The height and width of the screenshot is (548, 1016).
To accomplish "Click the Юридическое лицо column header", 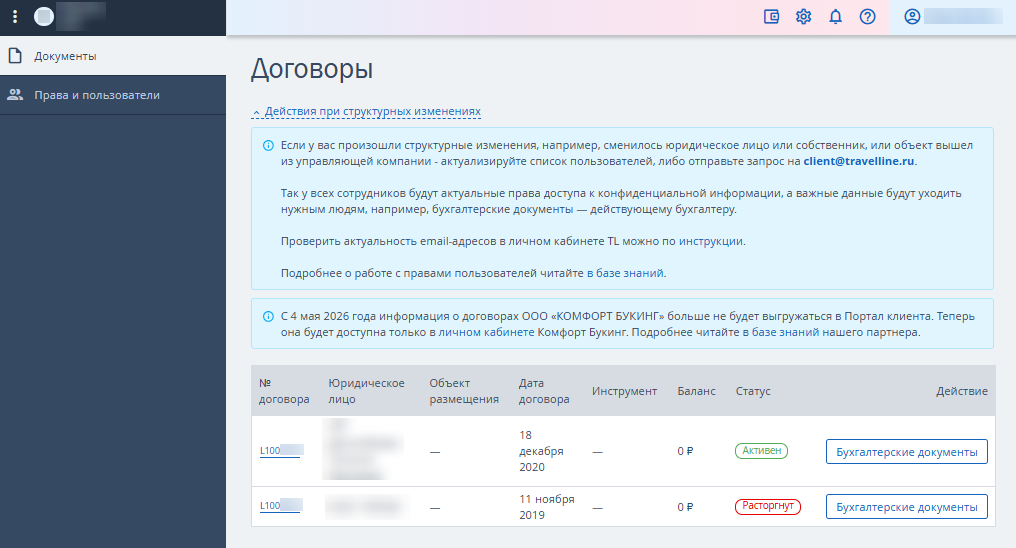I will coord(366,391).
